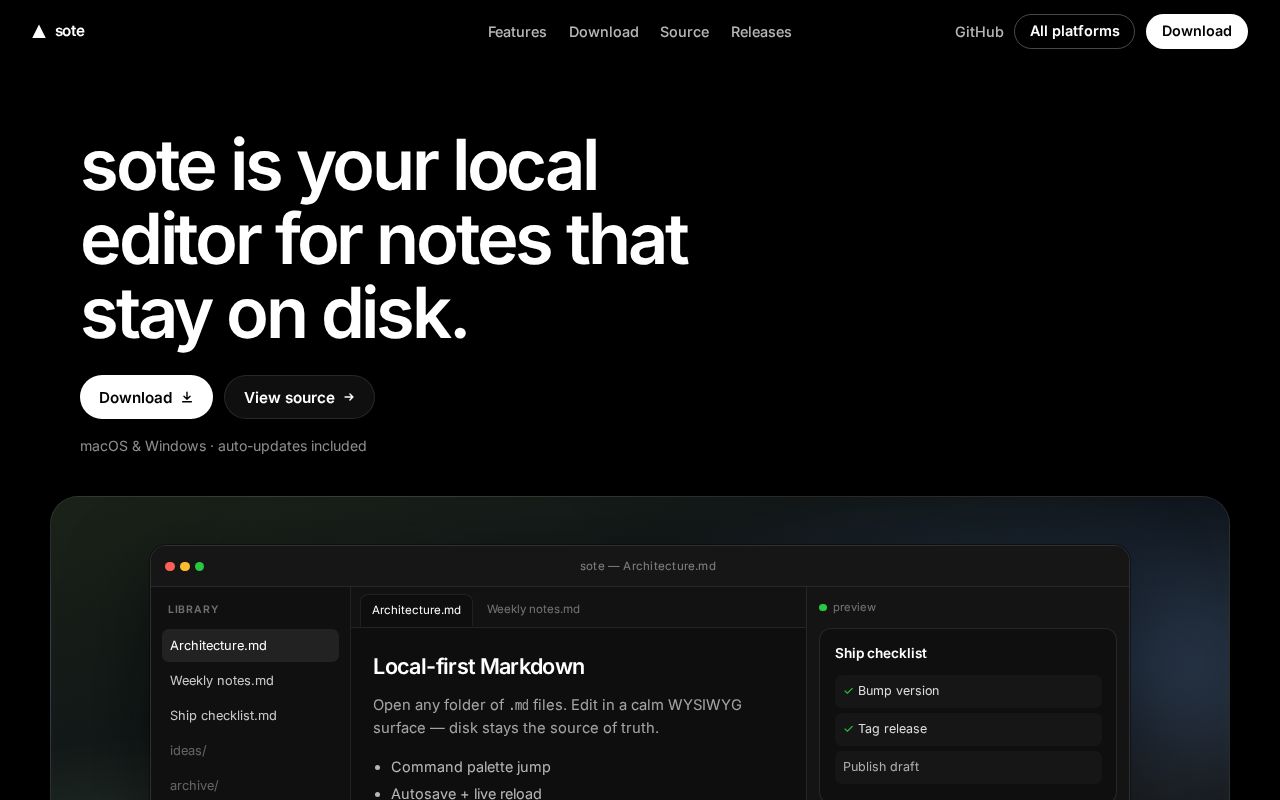Open the Source nav link

click(685, 32)
